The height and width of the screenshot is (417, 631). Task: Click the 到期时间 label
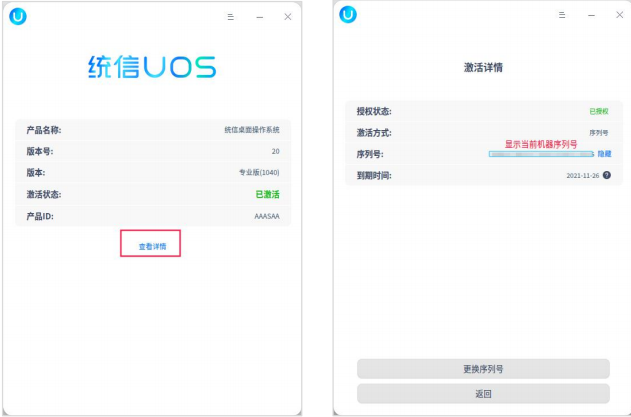(374, 175)
